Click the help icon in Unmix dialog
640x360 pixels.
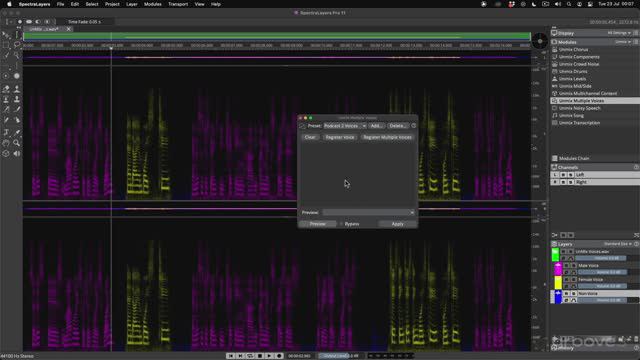tap(413, 126)
